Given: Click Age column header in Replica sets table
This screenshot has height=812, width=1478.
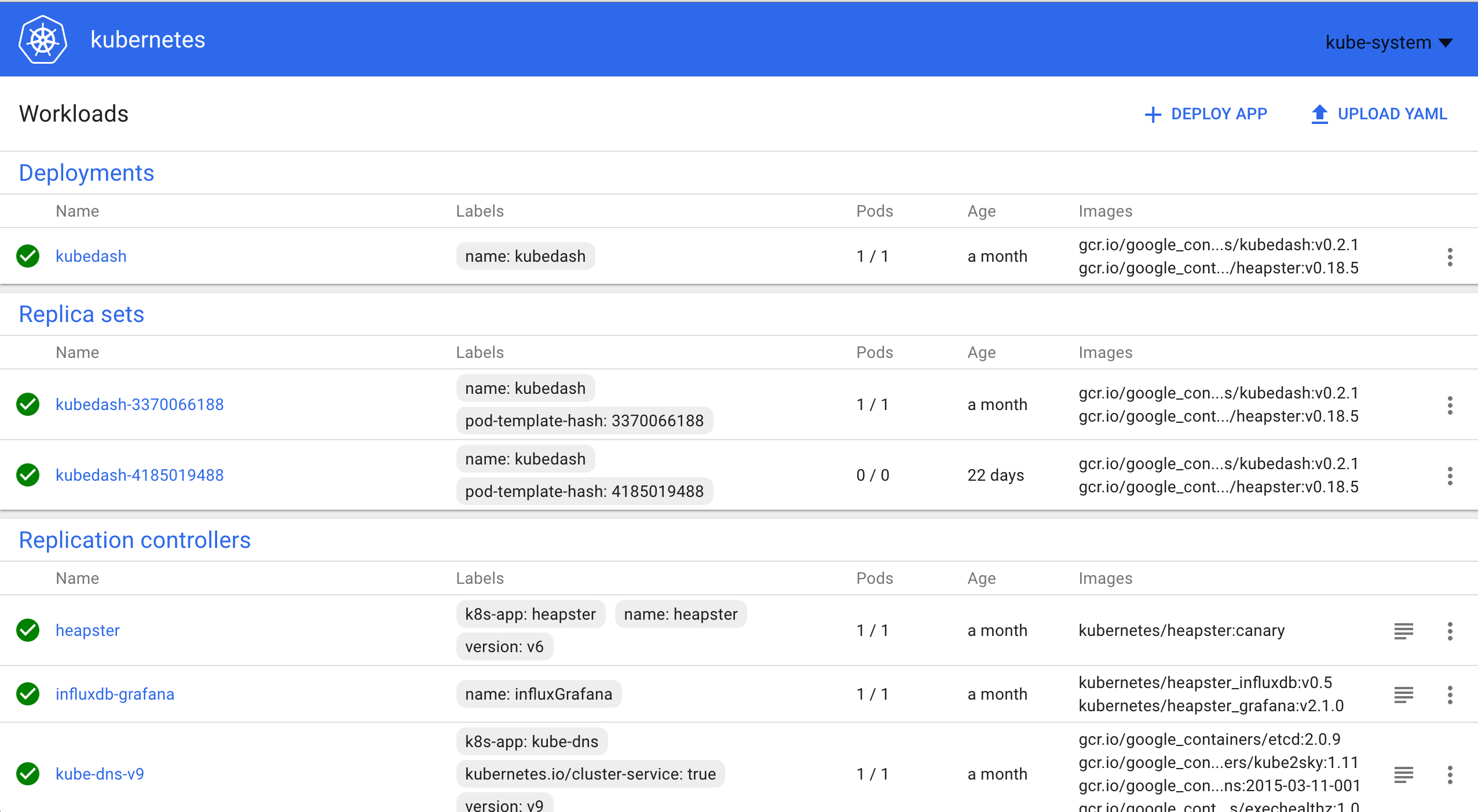Looking at the screenshot, I should [x=982, y=352].
